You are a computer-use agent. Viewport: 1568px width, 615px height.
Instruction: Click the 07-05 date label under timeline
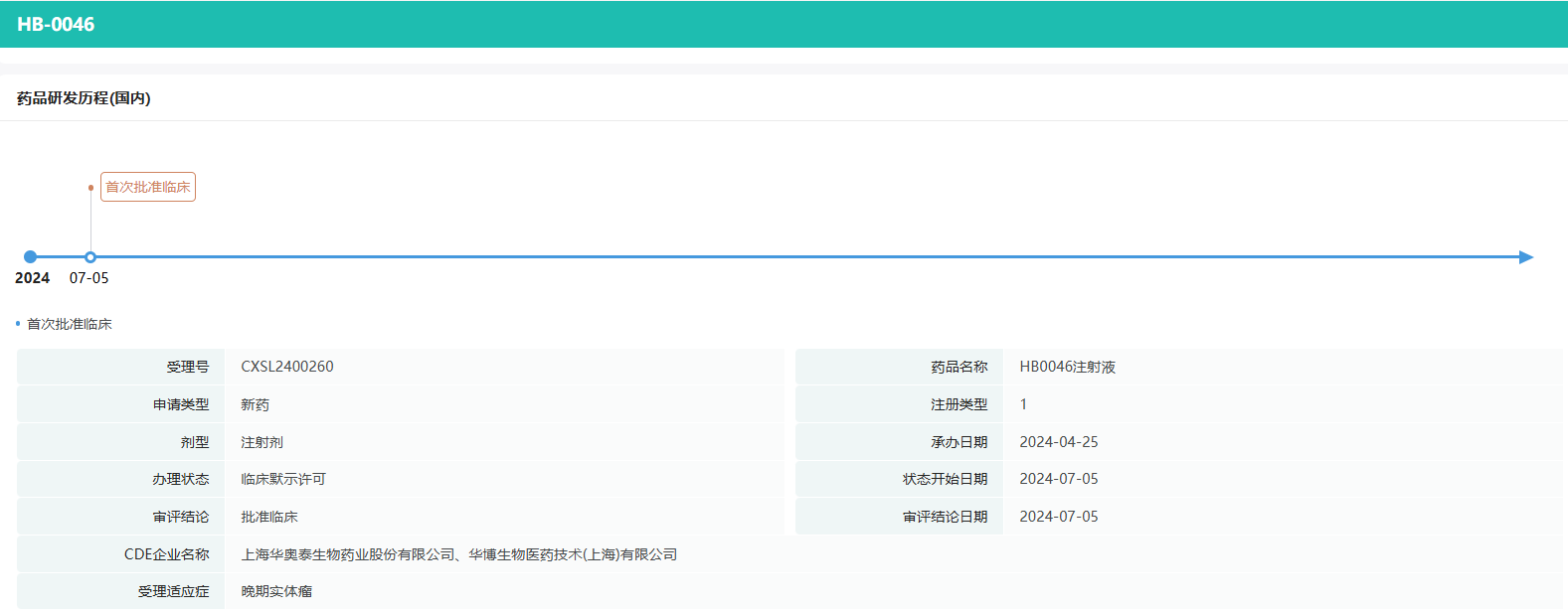click(88, 278)
